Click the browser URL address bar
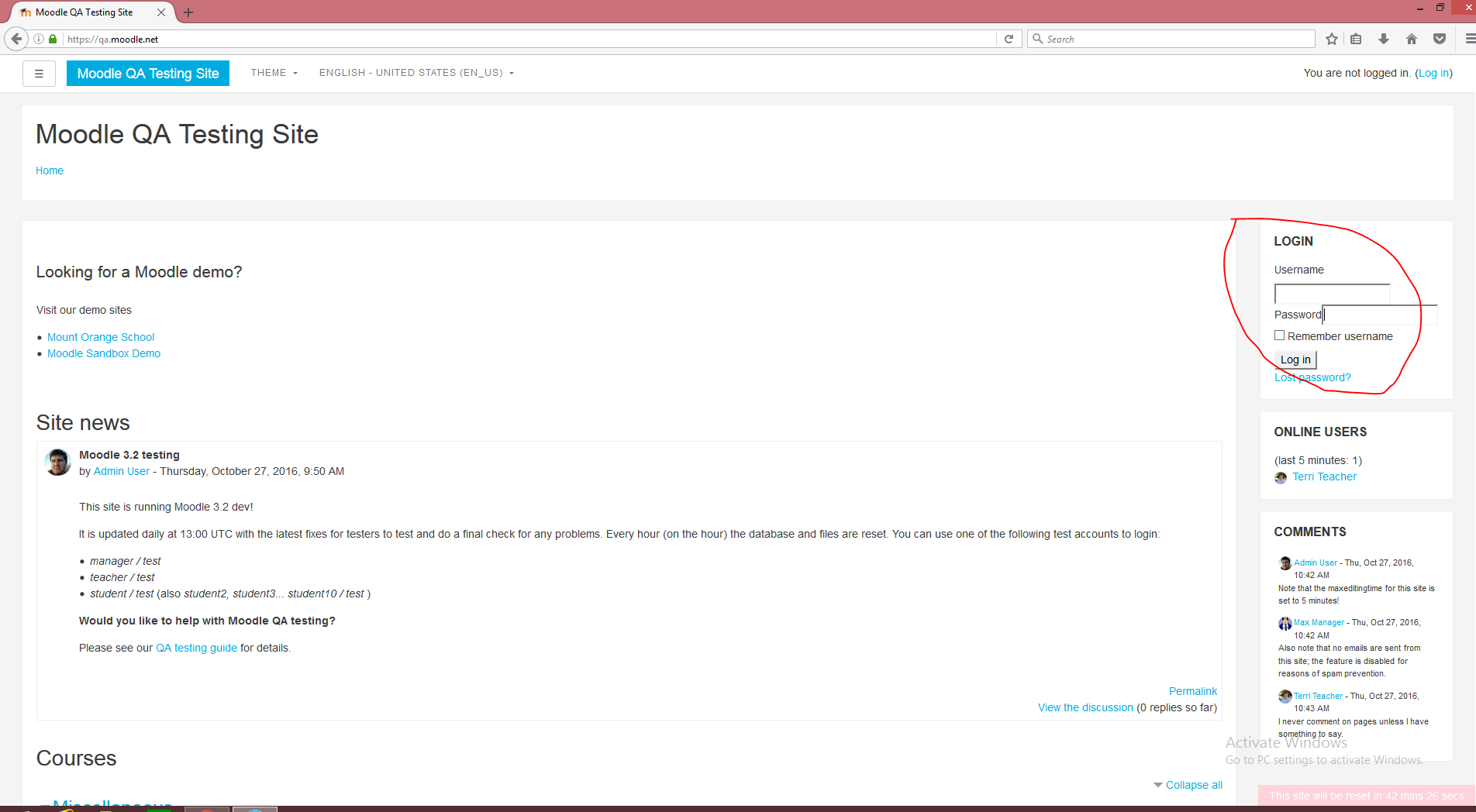Image resolution: width=1476 pixels, height=812 pixels. coord(529,39)
